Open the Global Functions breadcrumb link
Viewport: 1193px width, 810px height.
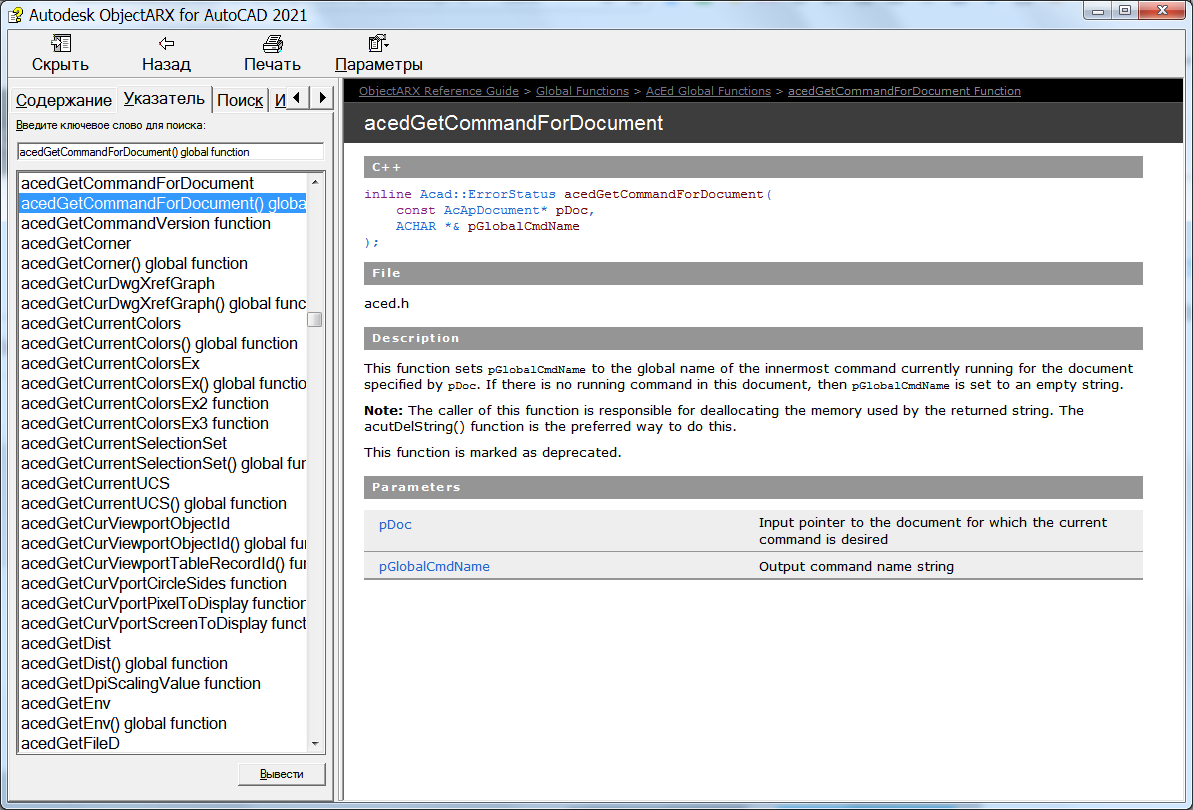point(582,91)
